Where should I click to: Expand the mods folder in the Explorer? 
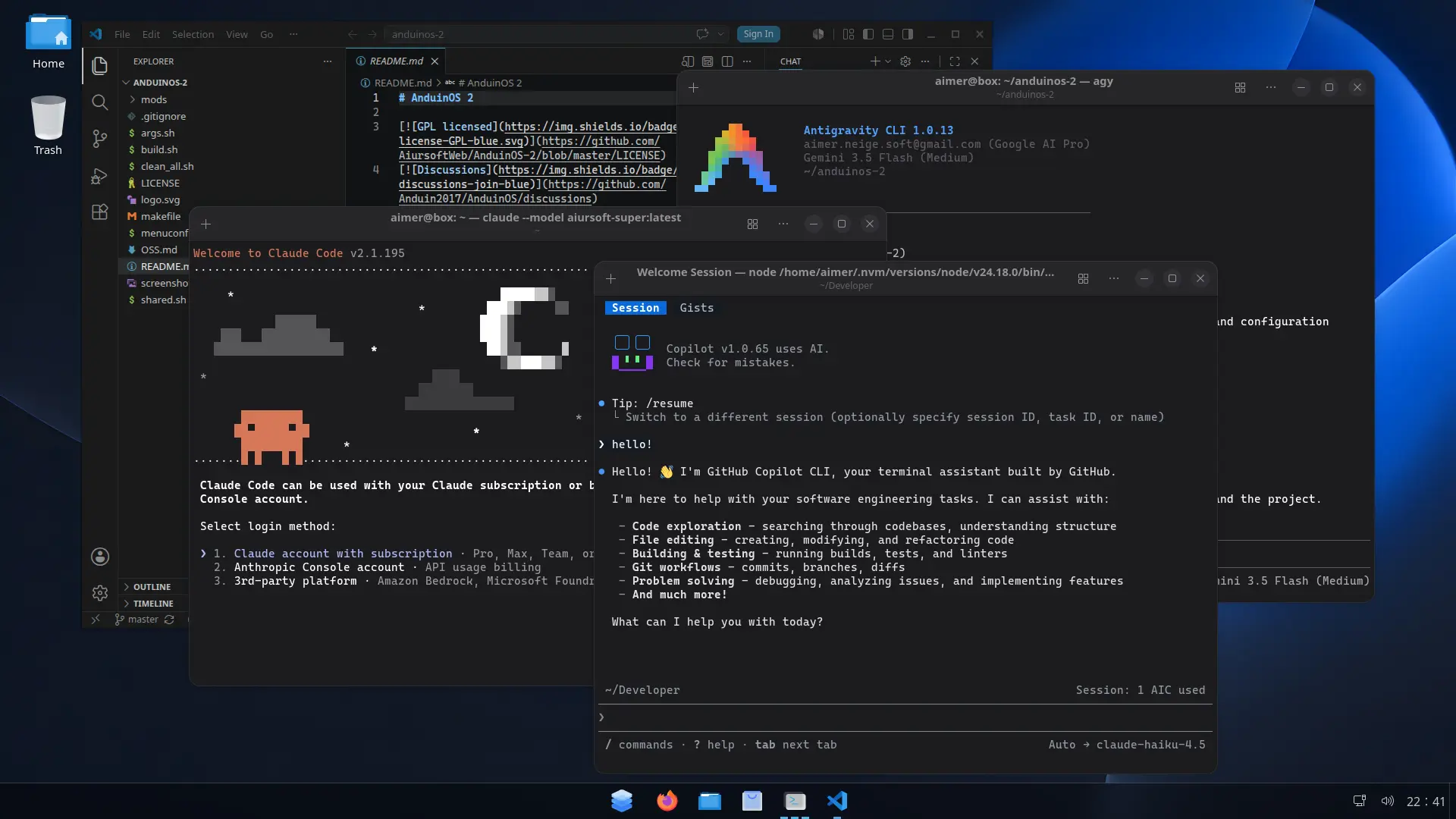154,99
